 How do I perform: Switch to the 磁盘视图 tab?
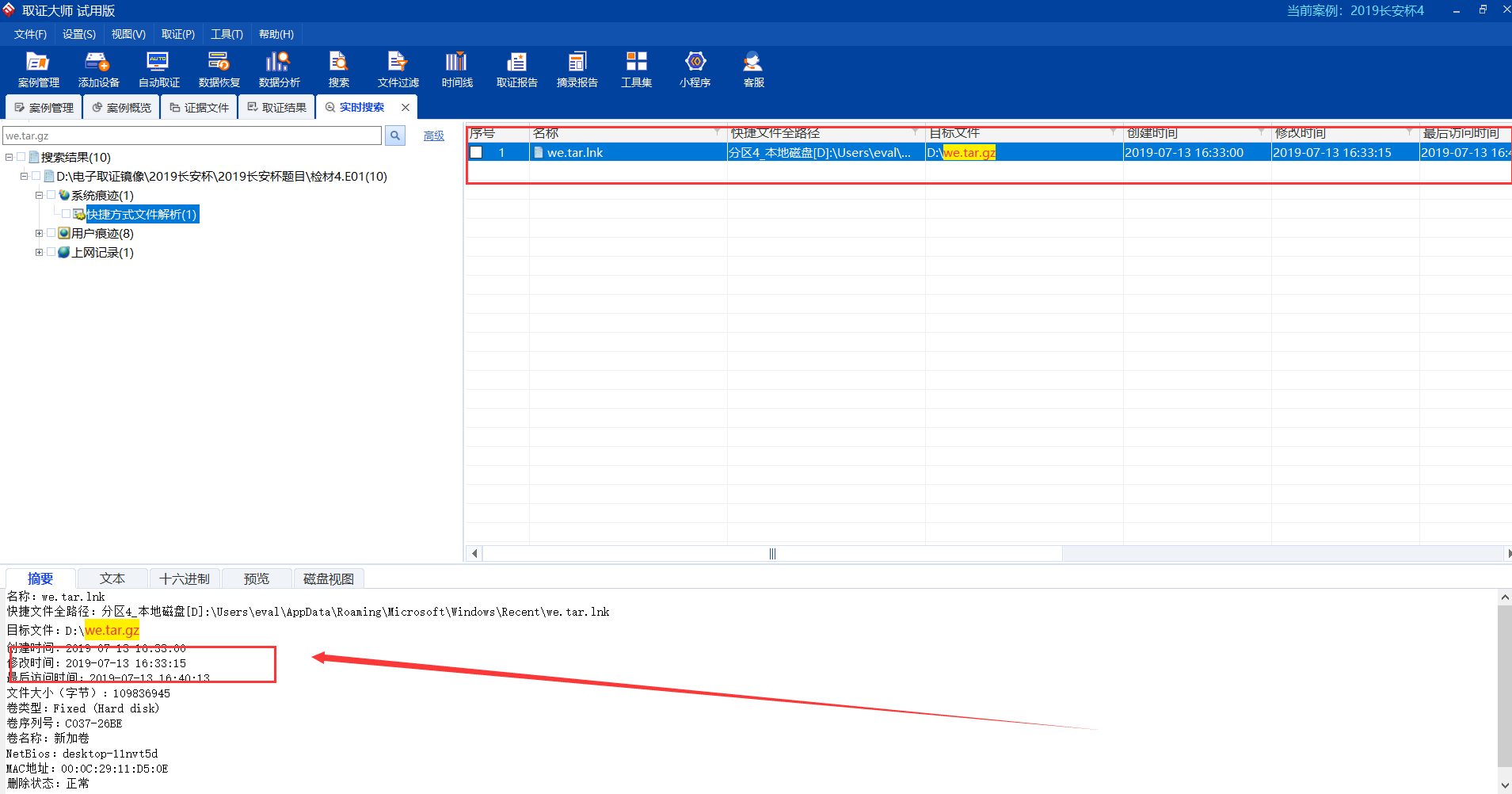329,578
